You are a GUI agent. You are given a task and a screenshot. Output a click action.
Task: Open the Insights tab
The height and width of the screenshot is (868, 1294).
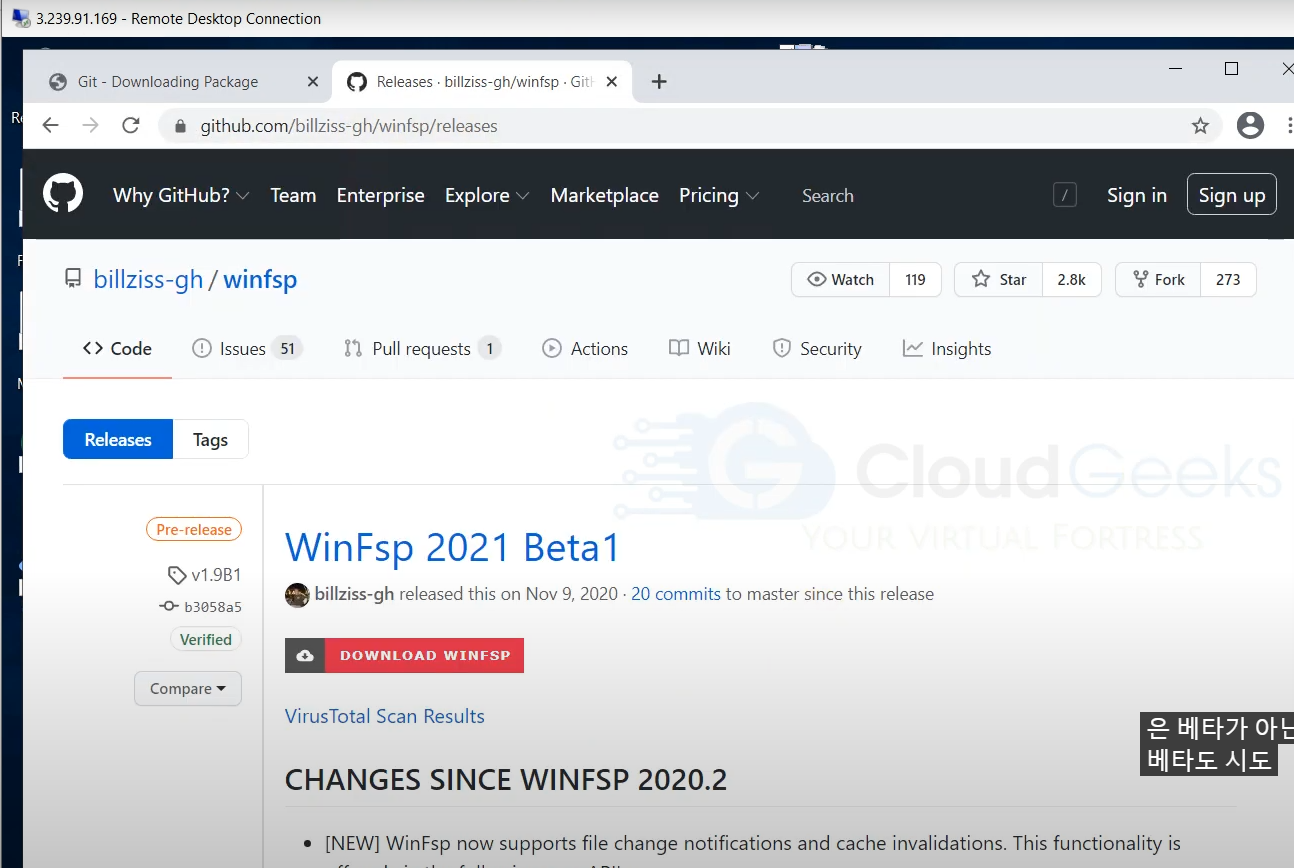coord(947,349)
